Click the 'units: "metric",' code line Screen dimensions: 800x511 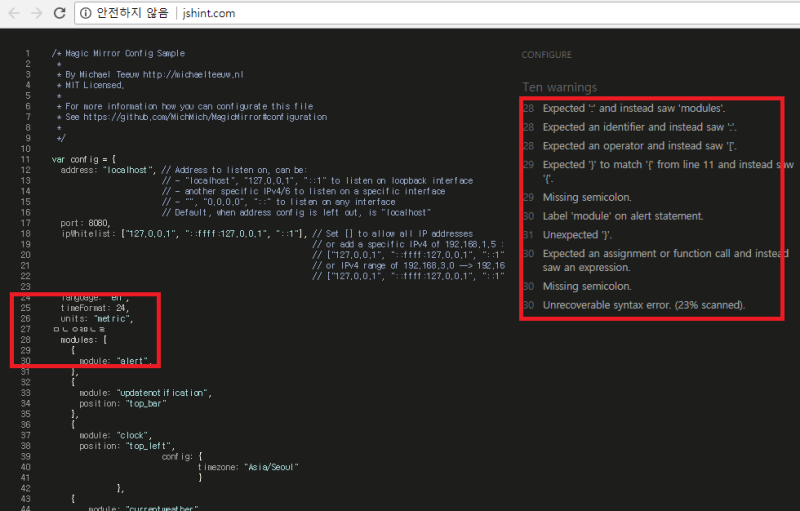pos(96,319)
